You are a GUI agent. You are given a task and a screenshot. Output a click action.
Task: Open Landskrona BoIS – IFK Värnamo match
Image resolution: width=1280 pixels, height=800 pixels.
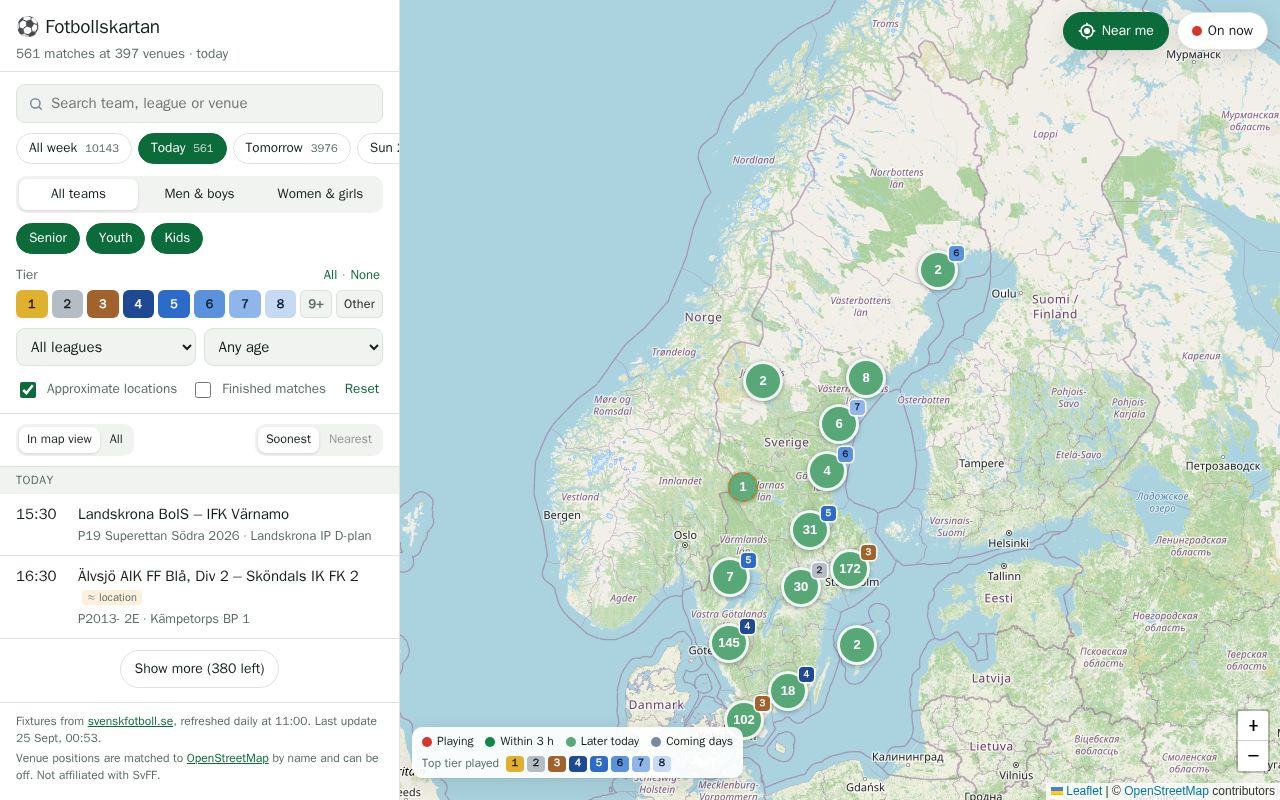(x=199, y=525)
